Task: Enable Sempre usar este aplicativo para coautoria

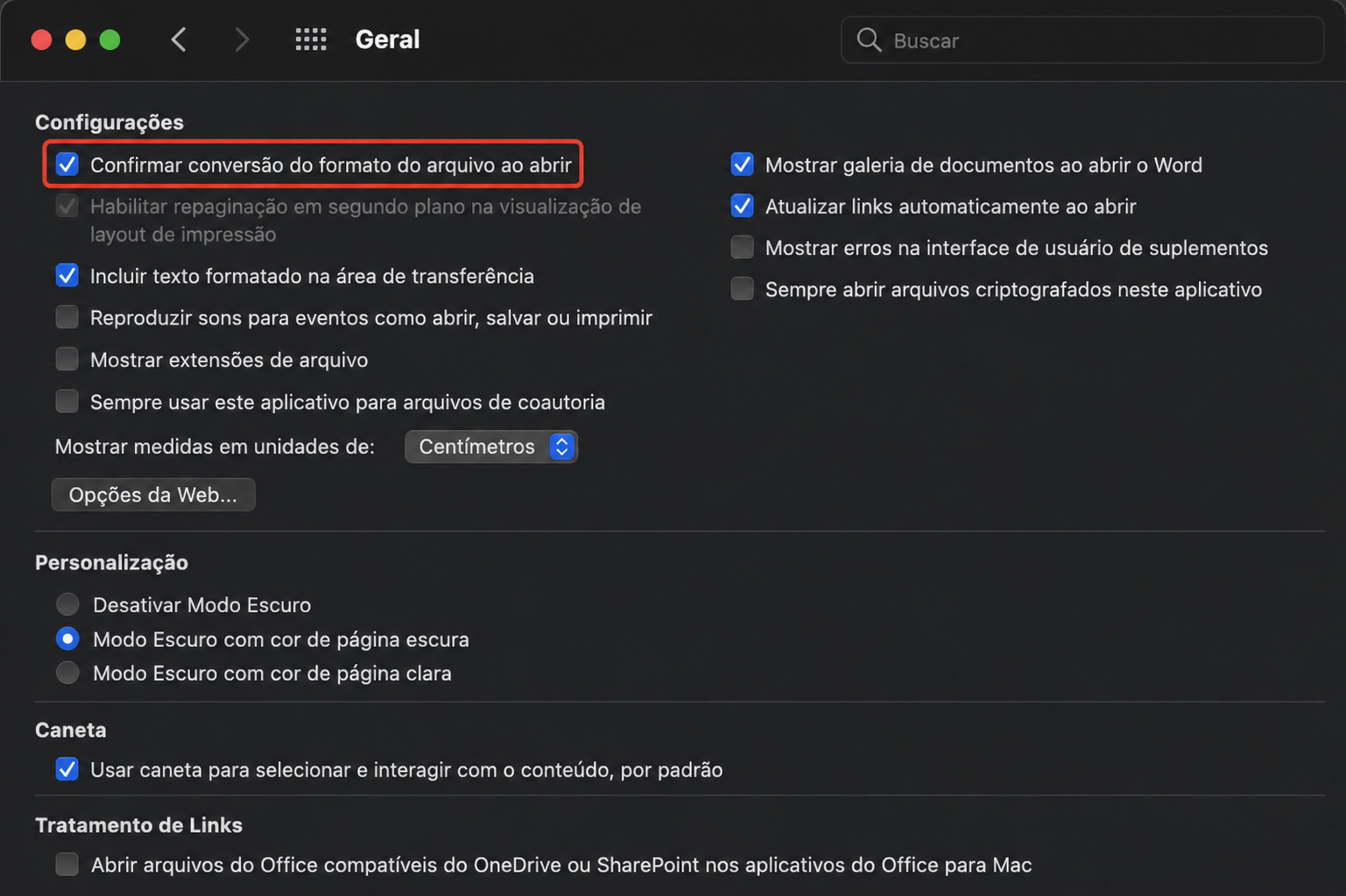Action: pos(67,401)
